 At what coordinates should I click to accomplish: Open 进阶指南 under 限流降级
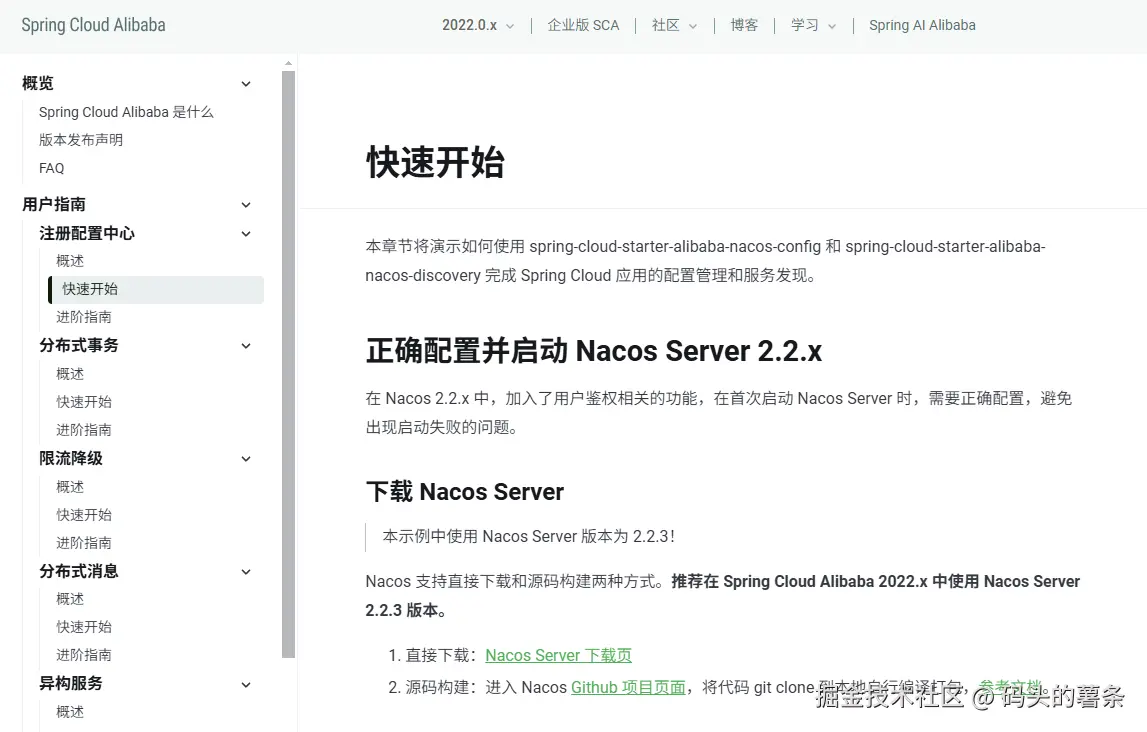click(x=84, y=543)
